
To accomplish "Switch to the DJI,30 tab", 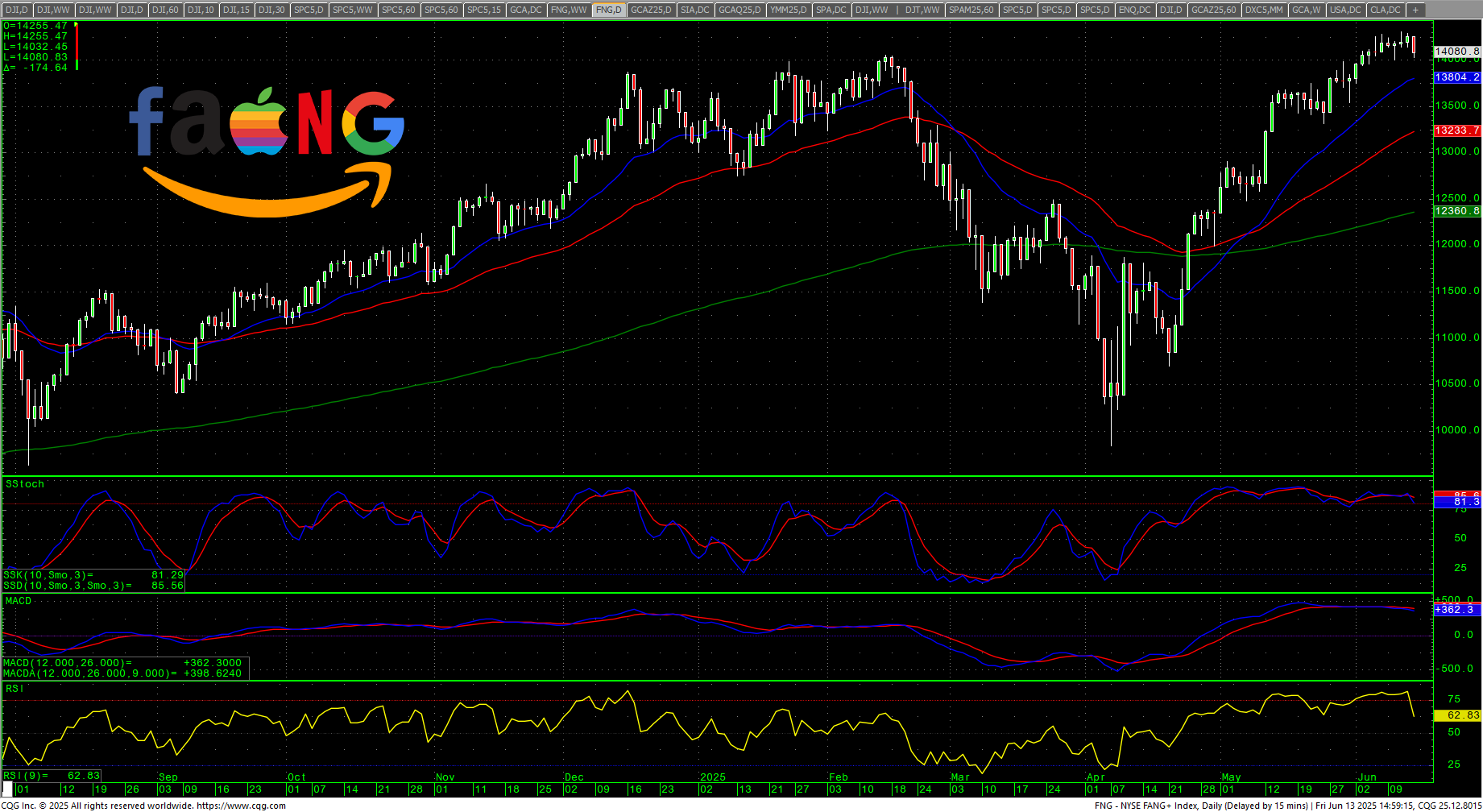I will [x=271, y=10].
